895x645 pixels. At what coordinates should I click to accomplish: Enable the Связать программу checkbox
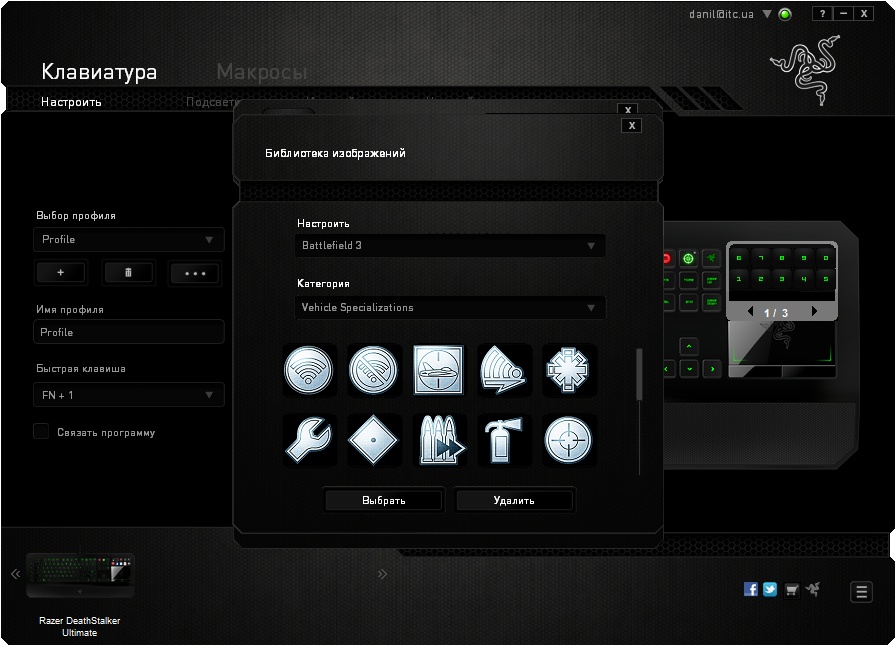[x=41, y=432]
